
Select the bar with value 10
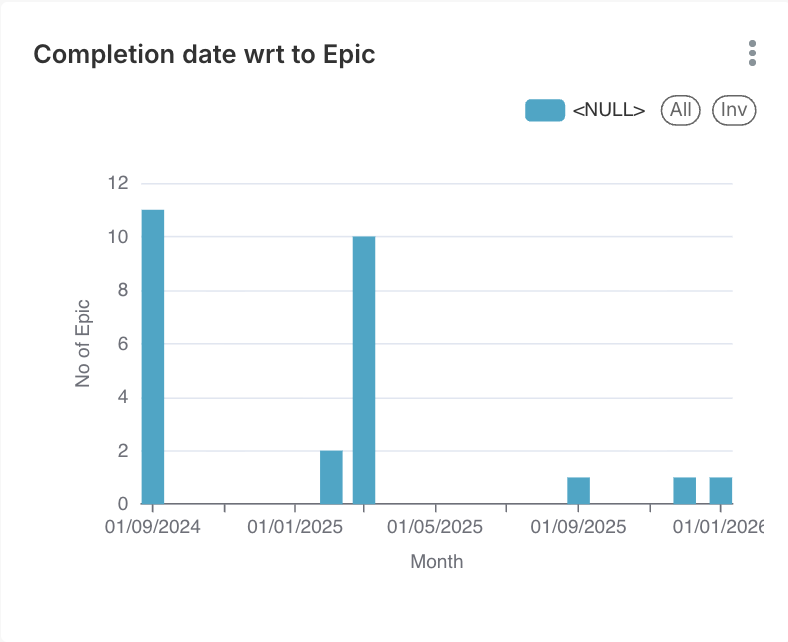pyautogui.click(x=364, y=370)
